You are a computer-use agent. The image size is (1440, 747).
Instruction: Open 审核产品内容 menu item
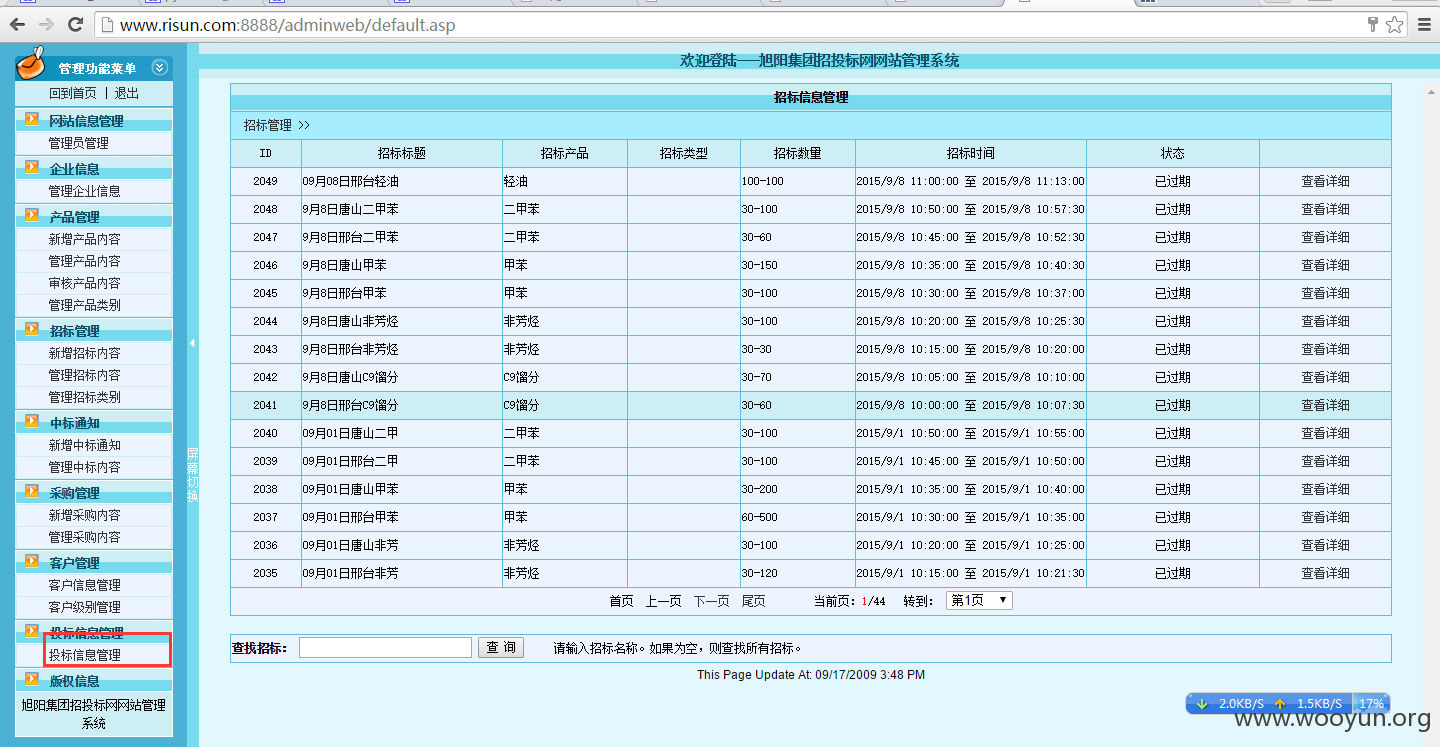coord(85,283)
